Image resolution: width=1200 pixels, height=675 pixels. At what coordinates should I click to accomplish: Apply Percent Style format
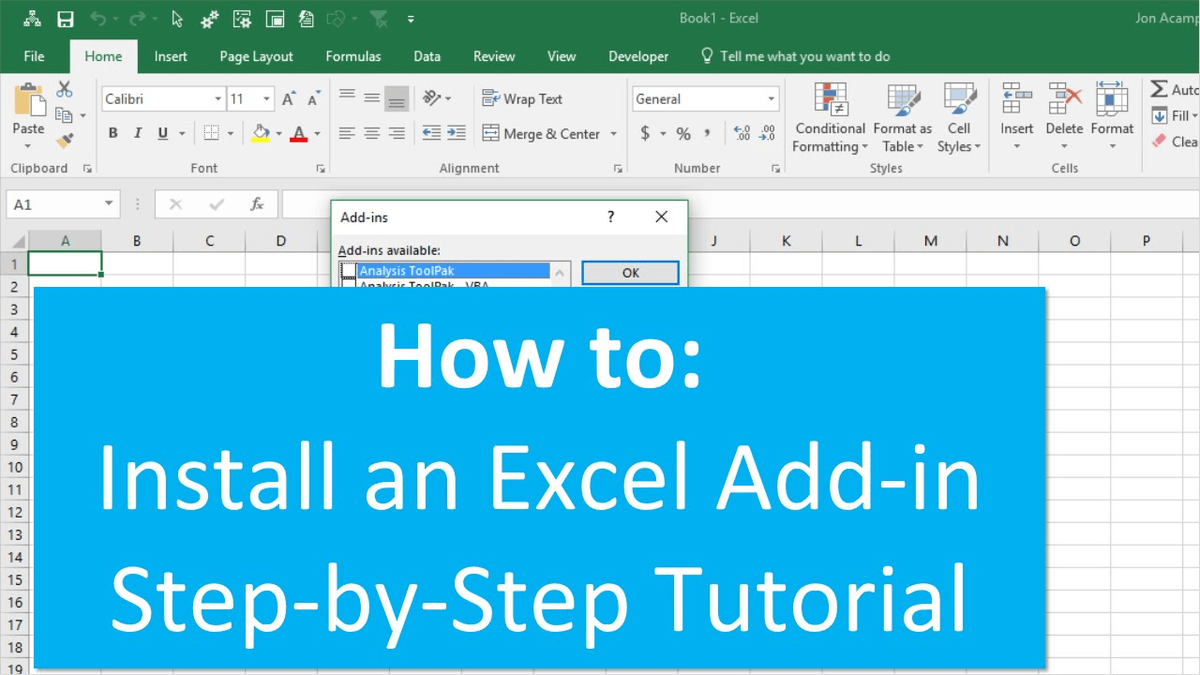pyautogui.click(x=683, y=133)
